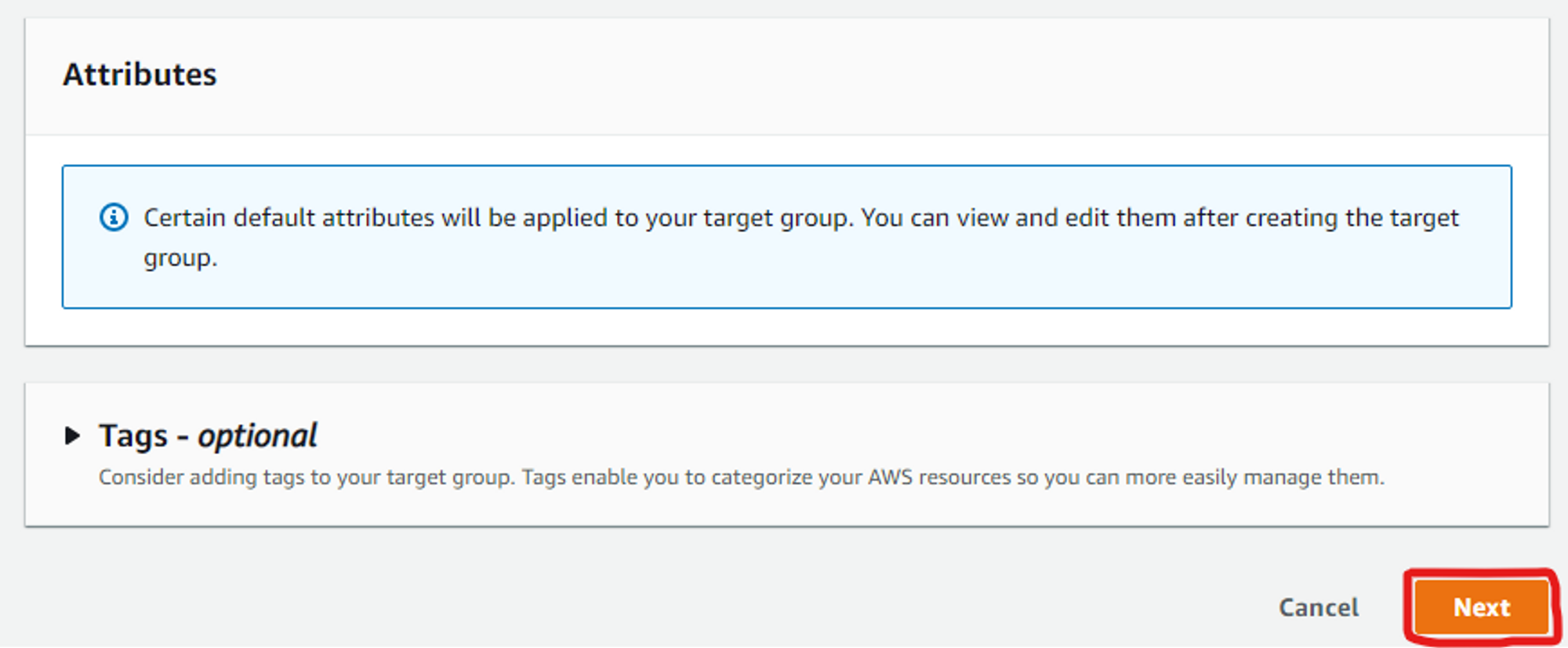Cancel the target group creation
The width and height of the screenshot is (1568, 648).
point(1319,607)
